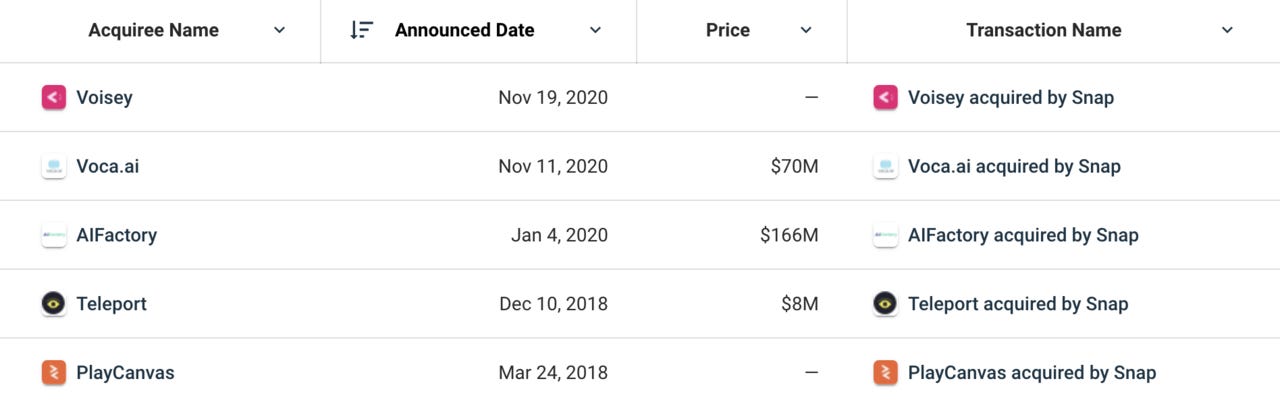Open the Acquiree Name column dropdown
This screenshot has height=406, width=1280.
279,30
